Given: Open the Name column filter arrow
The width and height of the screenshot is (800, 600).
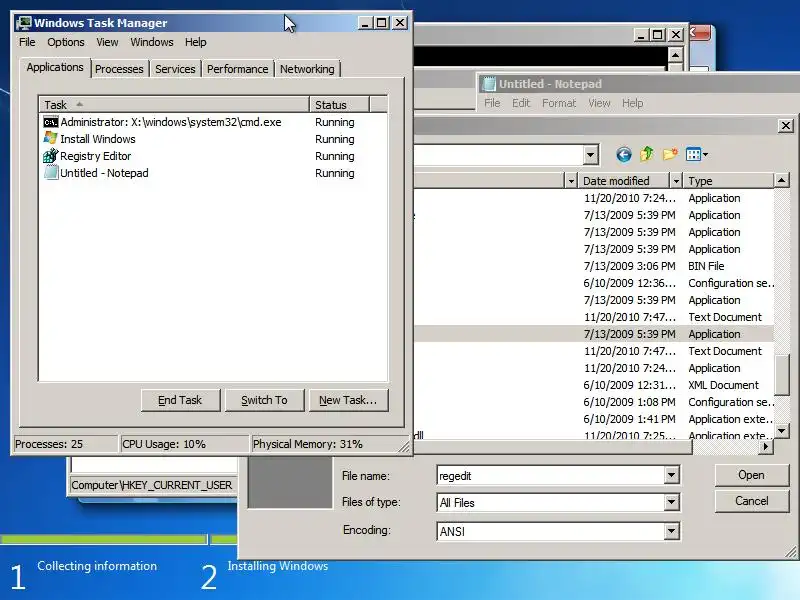Looking at the screenshot, I should click(x=571, y=181).
